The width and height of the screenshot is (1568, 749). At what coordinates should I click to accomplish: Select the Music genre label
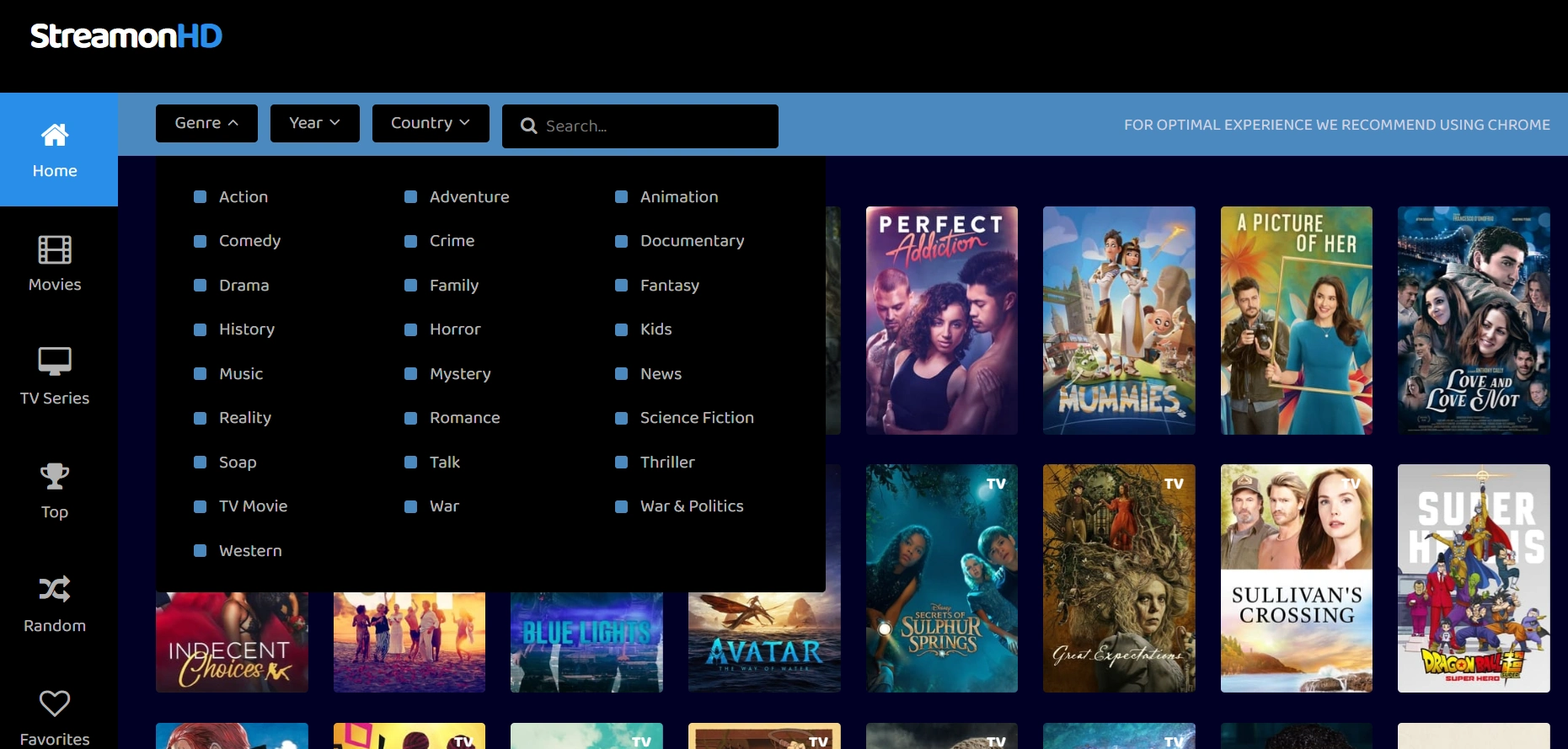point(241,374)
